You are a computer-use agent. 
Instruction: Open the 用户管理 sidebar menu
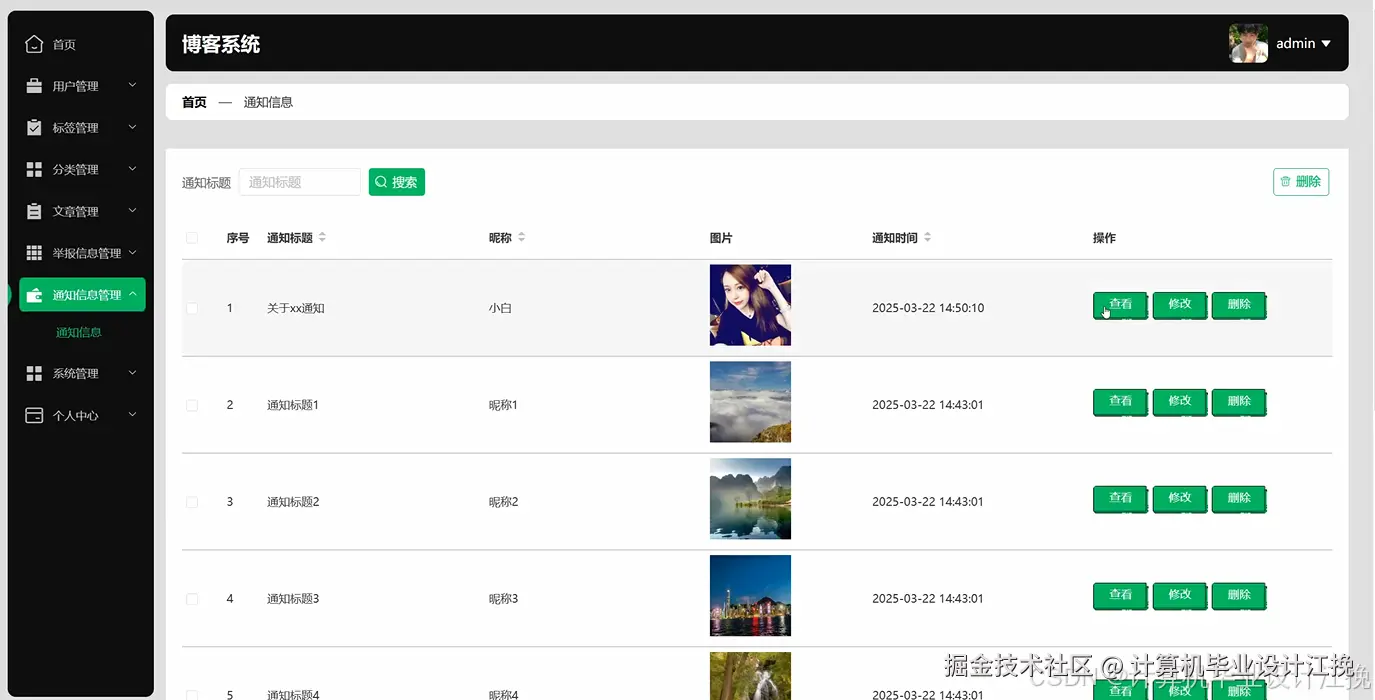pyautogui.click(x=82, y=86)
